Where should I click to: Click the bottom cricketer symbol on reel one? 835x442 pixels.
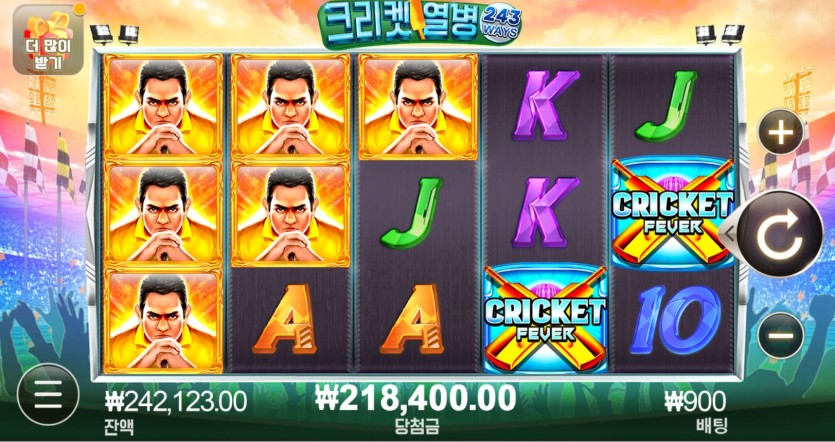(x=163, y=321)
